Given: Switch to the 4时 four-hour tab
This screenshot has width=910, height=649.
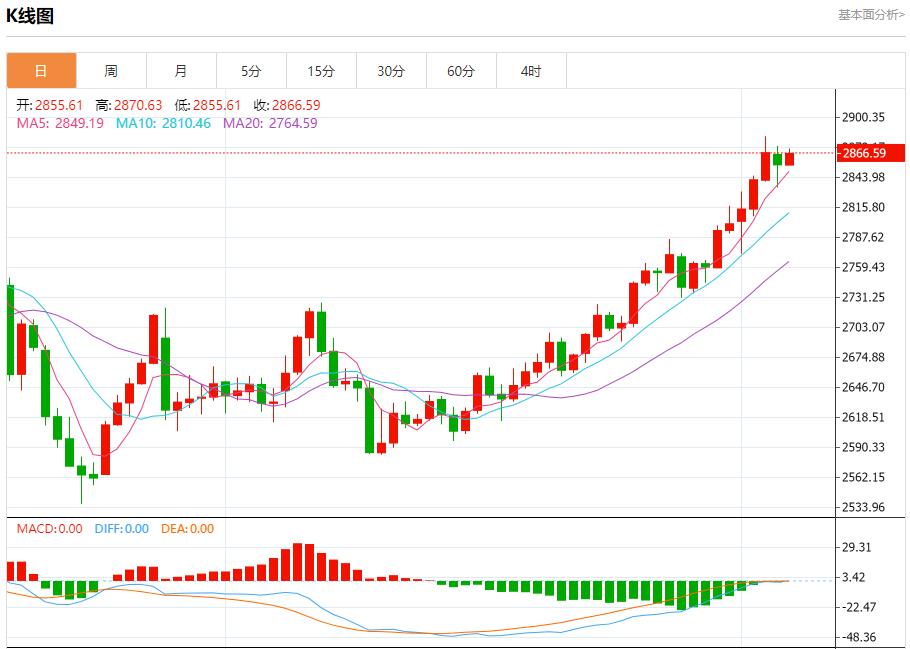Looking at the screenshot, I should (531, 71).
